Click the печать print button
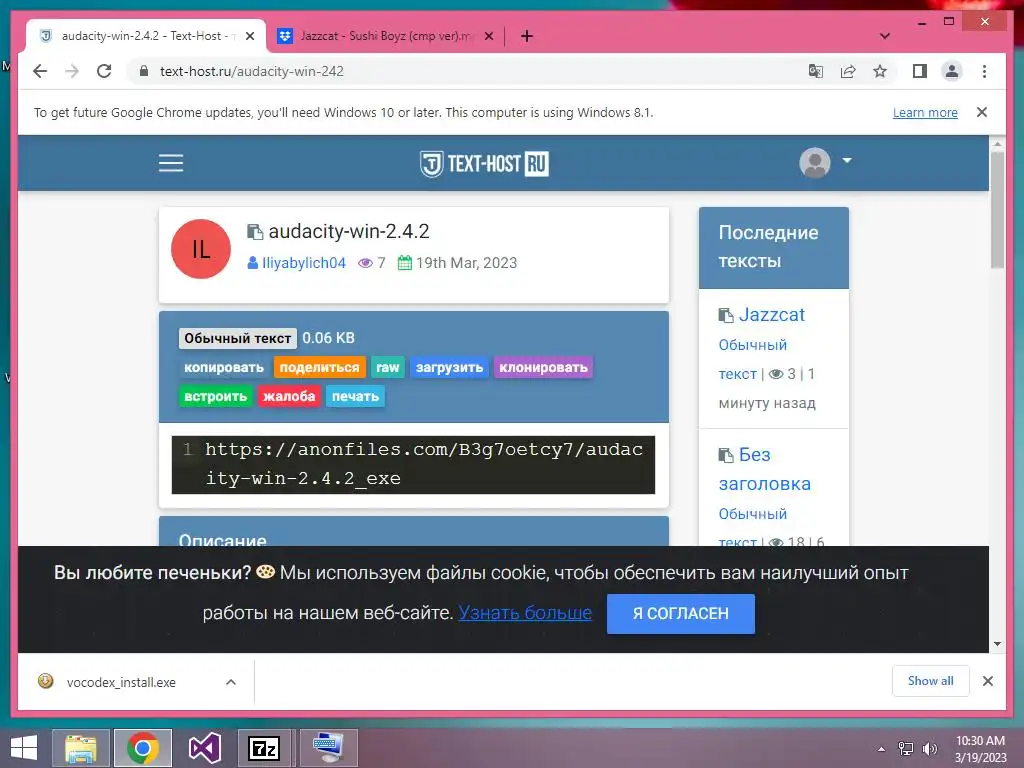 (355, 396)
